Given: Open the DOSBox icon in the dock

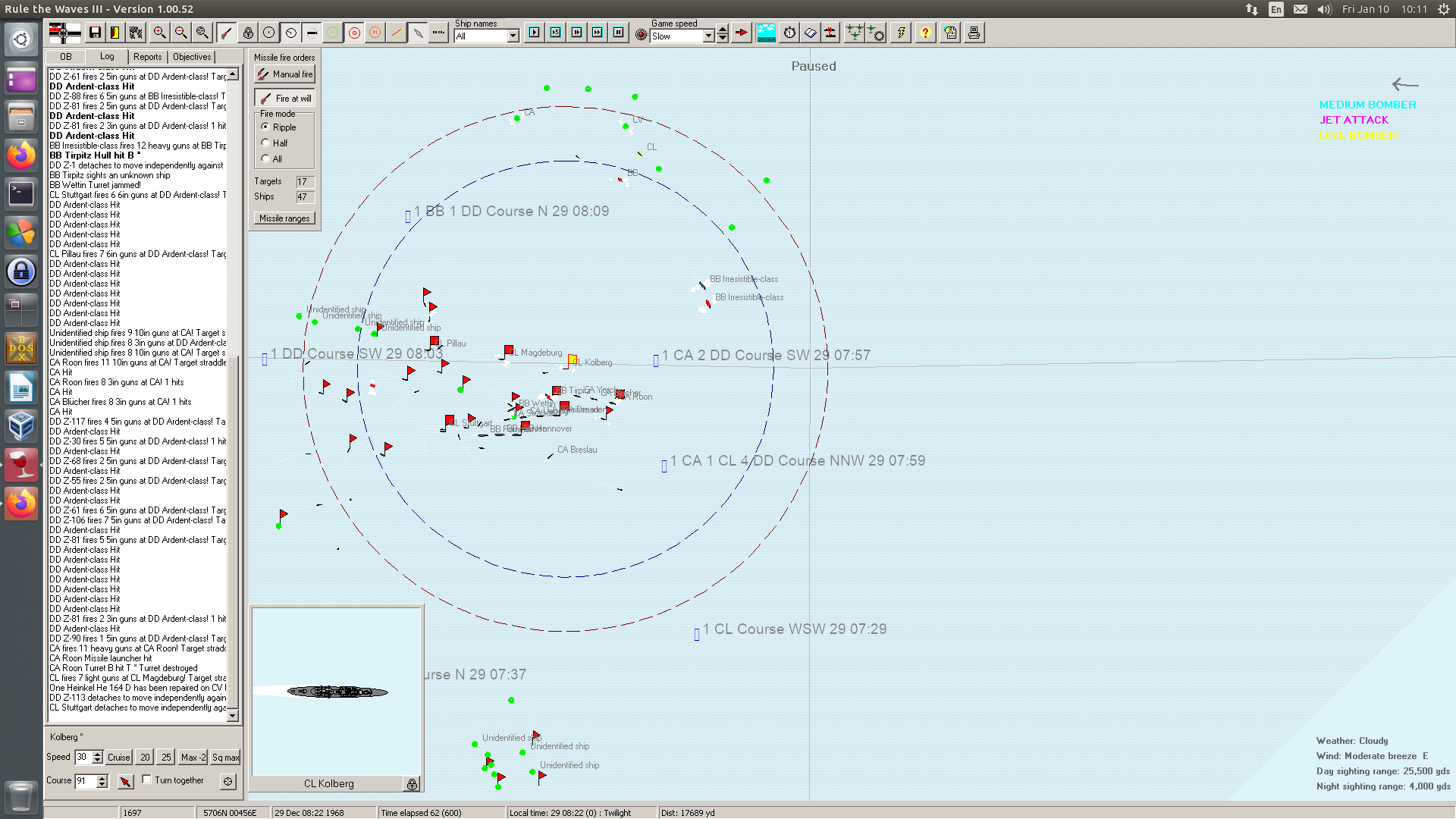Looking at the screenshot, I should 21,348.
